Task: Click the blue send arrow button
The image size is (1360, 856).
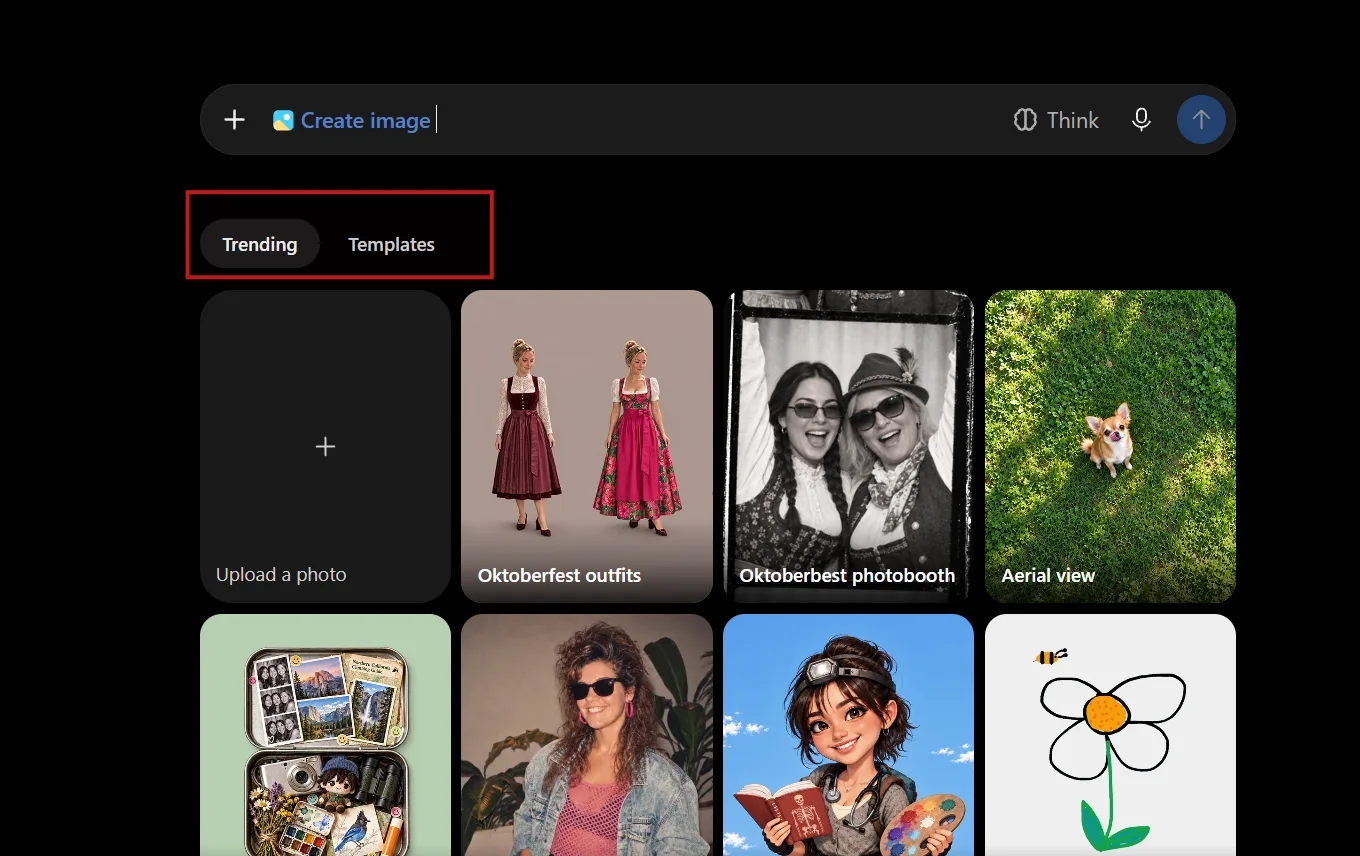Action: pyautogui.click(x=1201, y=120)
